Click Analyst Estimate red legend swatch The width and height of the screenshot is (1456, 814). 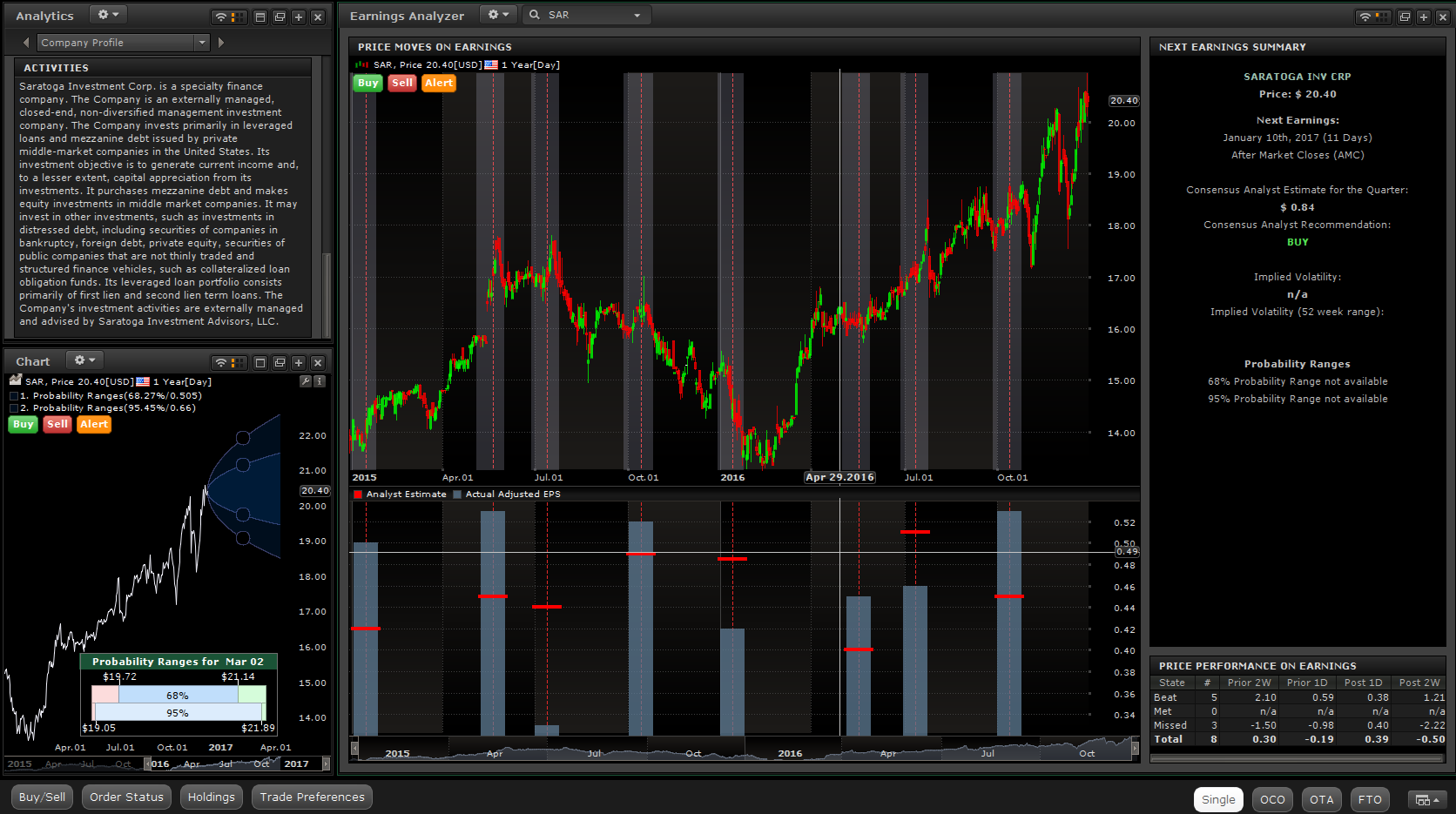358,494
